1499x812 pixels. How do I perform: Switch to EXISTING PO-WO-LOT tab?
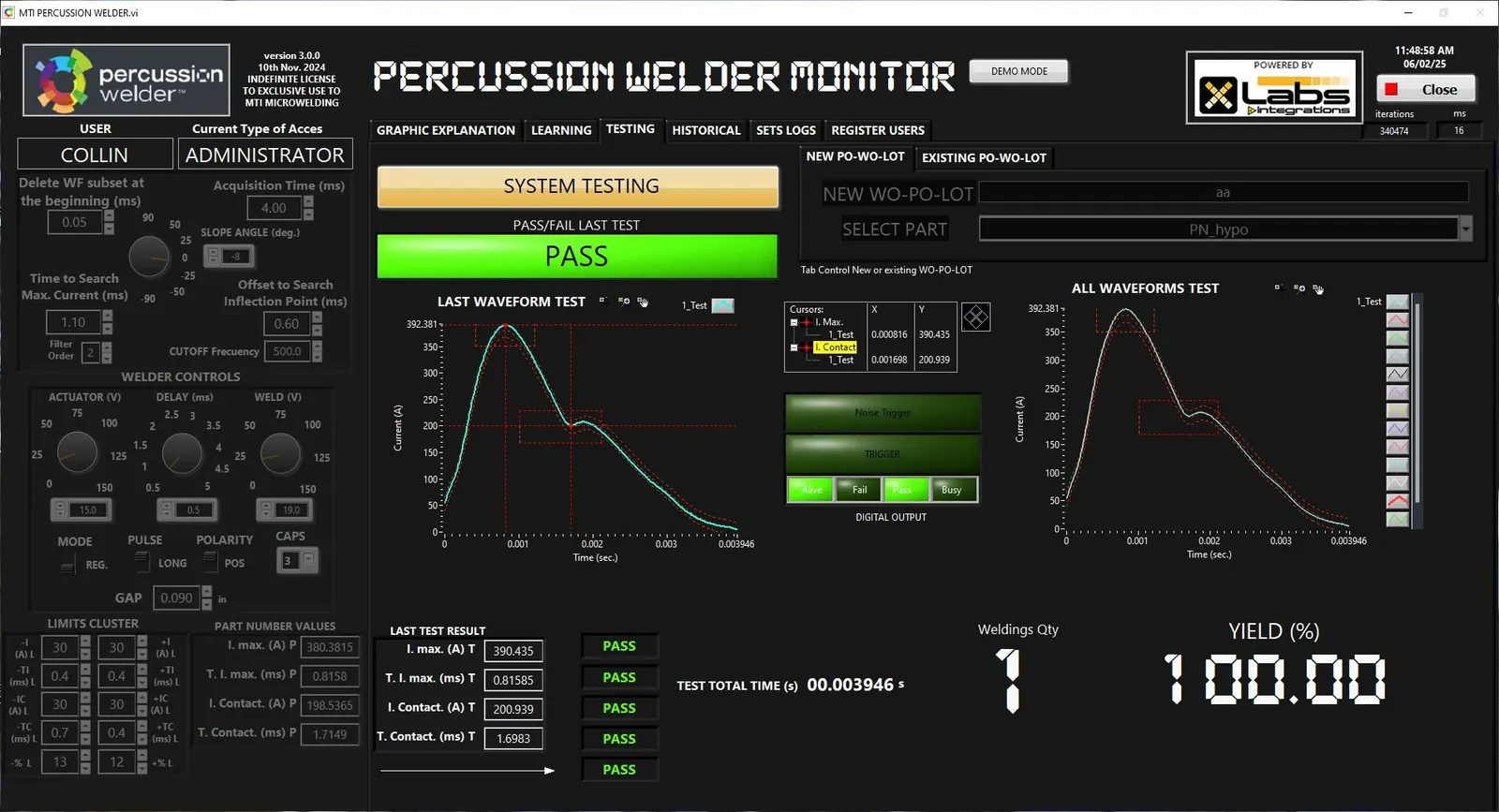pyautogui.click(x=984, y=157)
